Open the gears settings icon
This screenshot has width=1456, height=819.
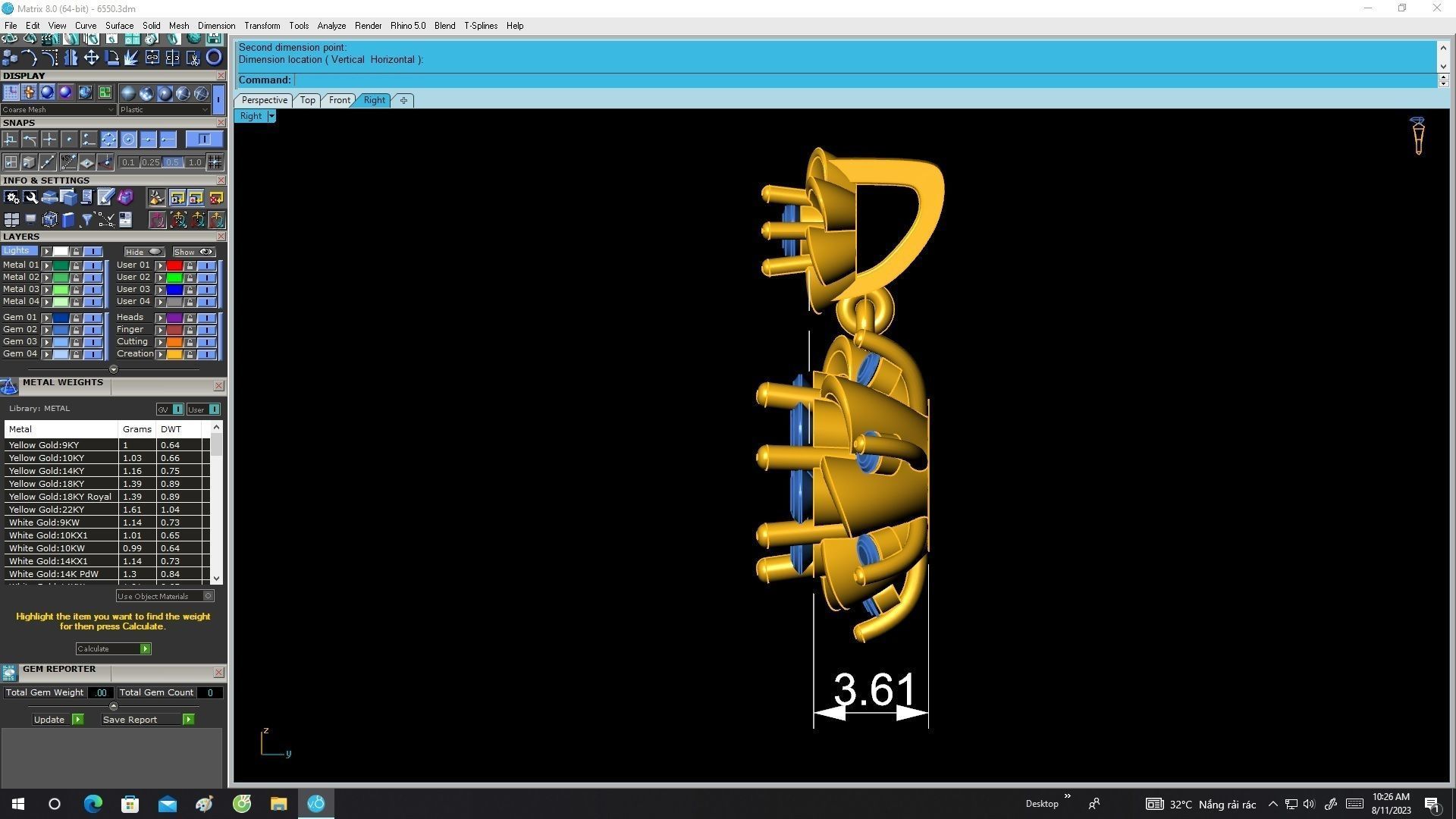(11, 198)
